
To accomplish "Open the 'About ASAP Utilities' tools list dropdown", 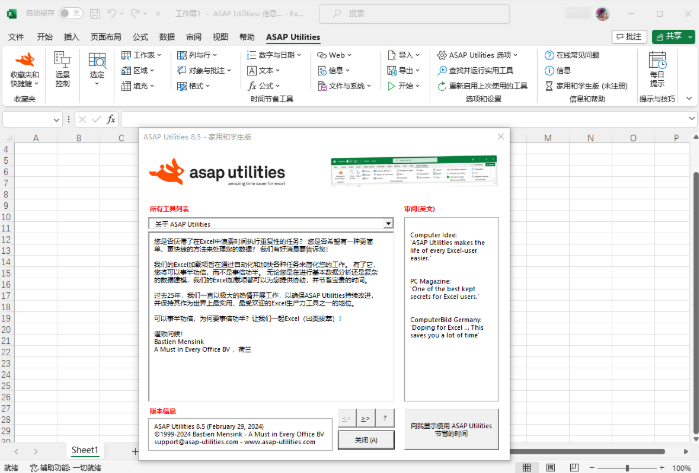I will (388, 223).
